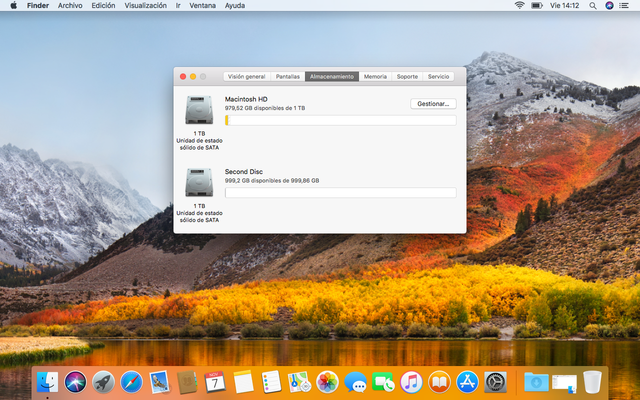Switch to Servicio tab

click(x=438, y=76)
